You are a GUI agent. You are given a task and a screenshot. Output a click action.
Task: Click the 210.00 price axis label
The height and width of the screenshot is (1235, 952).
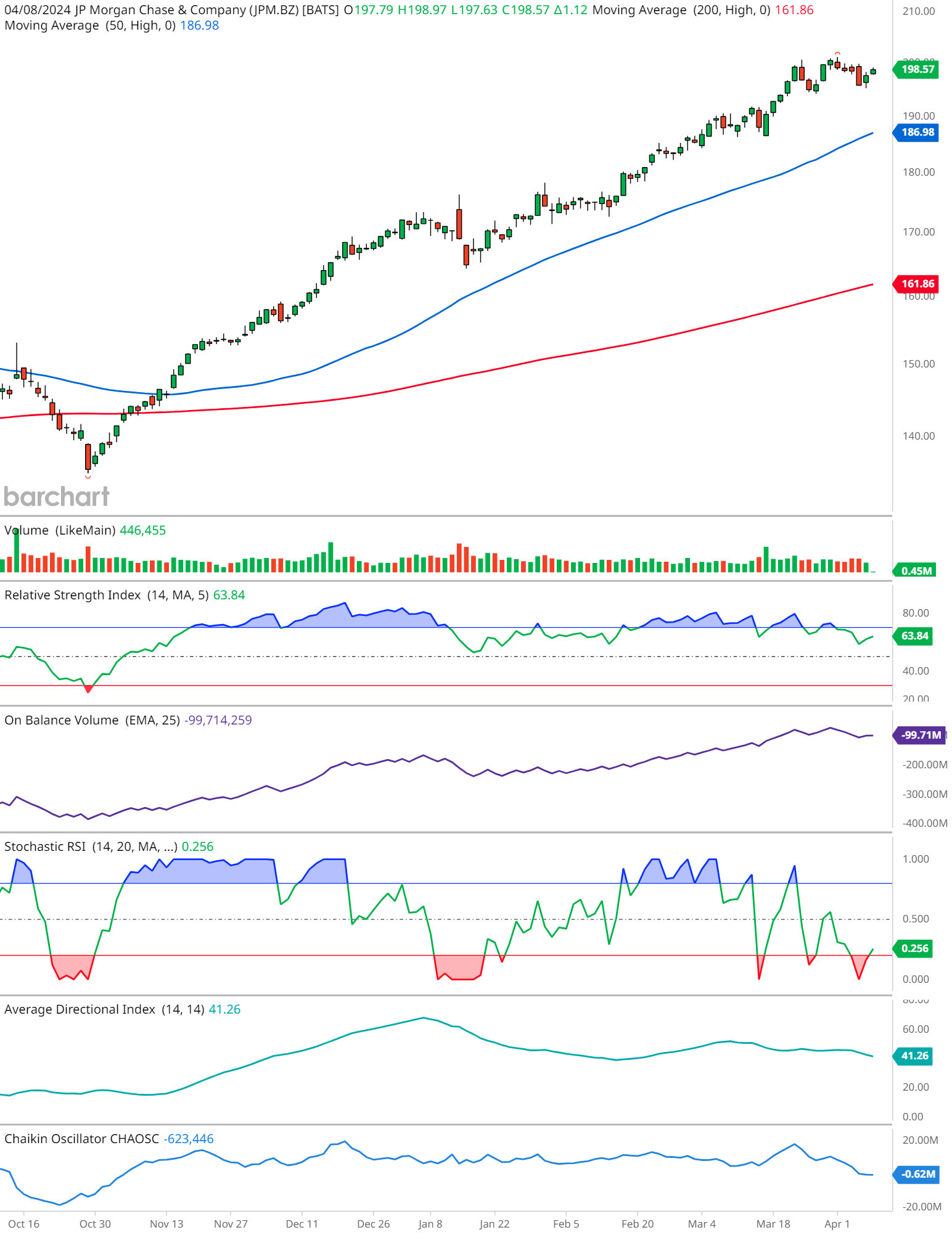tap(919, 11)
